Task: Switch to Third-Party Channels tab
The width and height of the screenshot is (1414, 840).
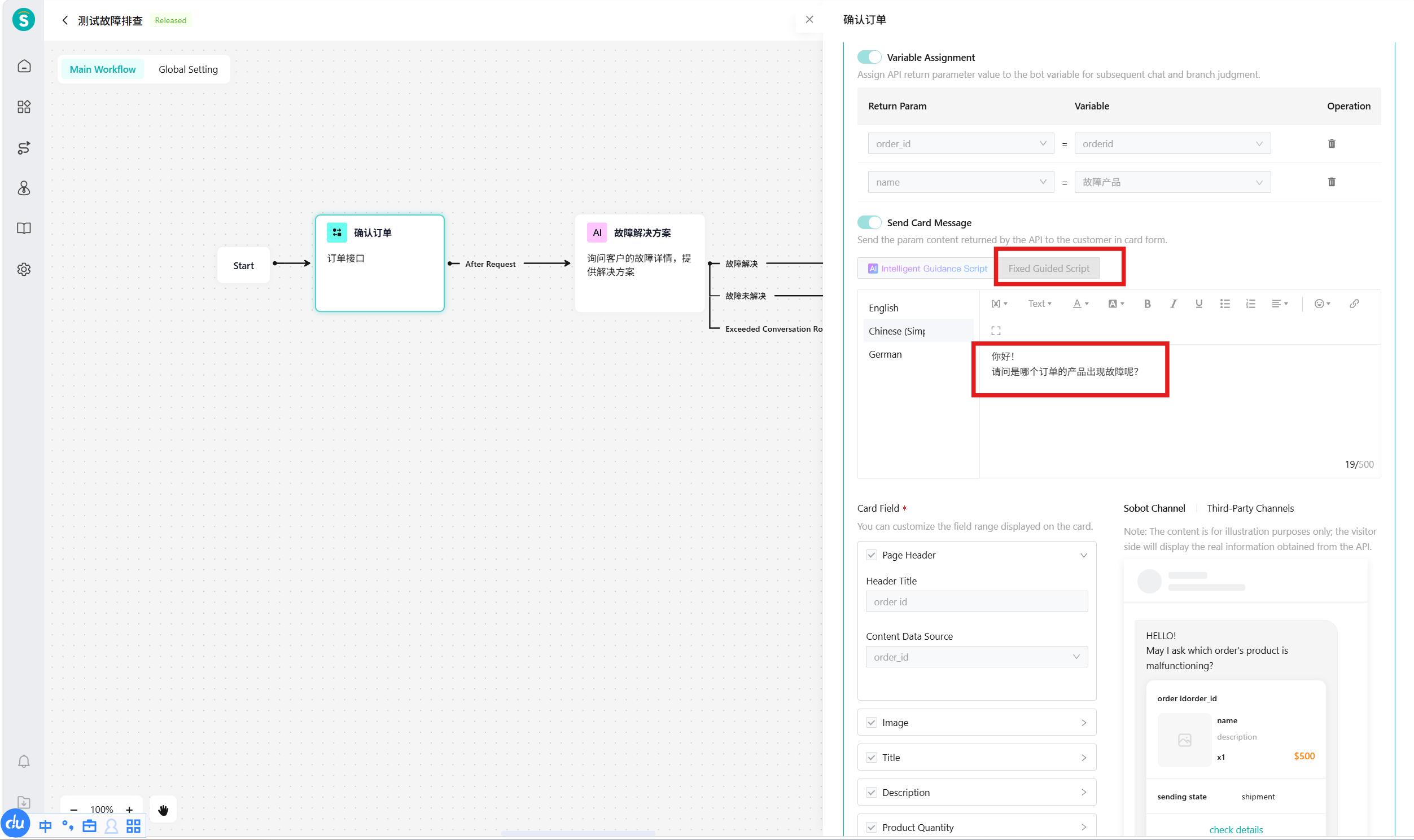Action: [x=1250, y=508]
